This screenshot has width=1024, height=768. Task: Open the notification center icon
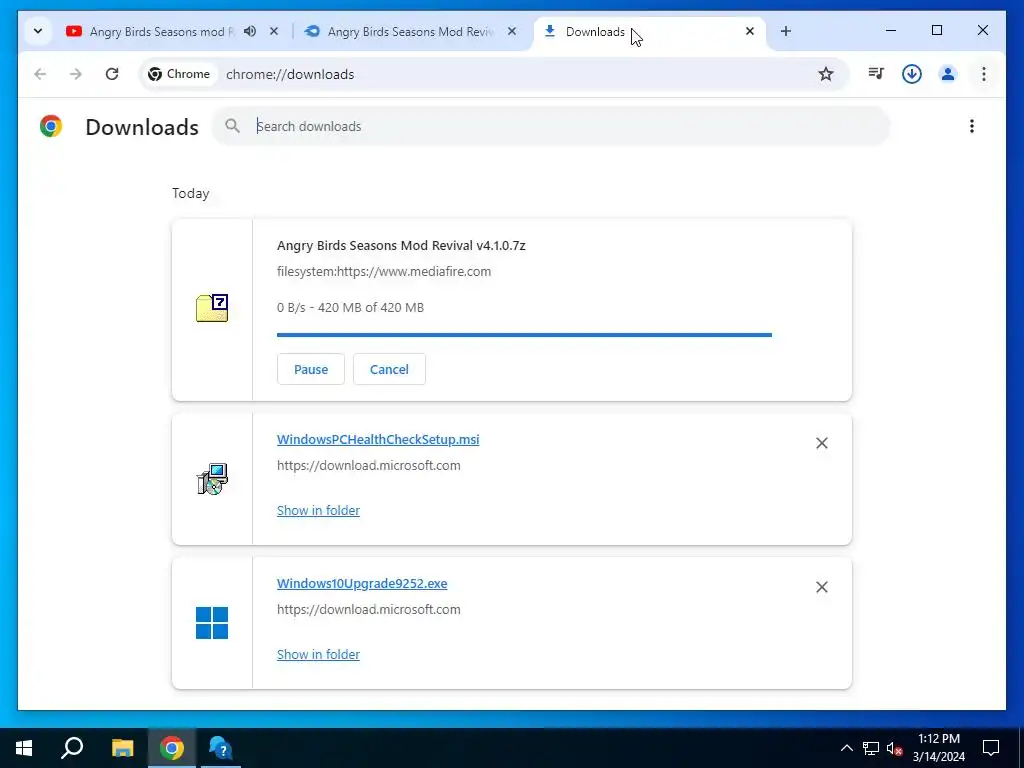991,748
